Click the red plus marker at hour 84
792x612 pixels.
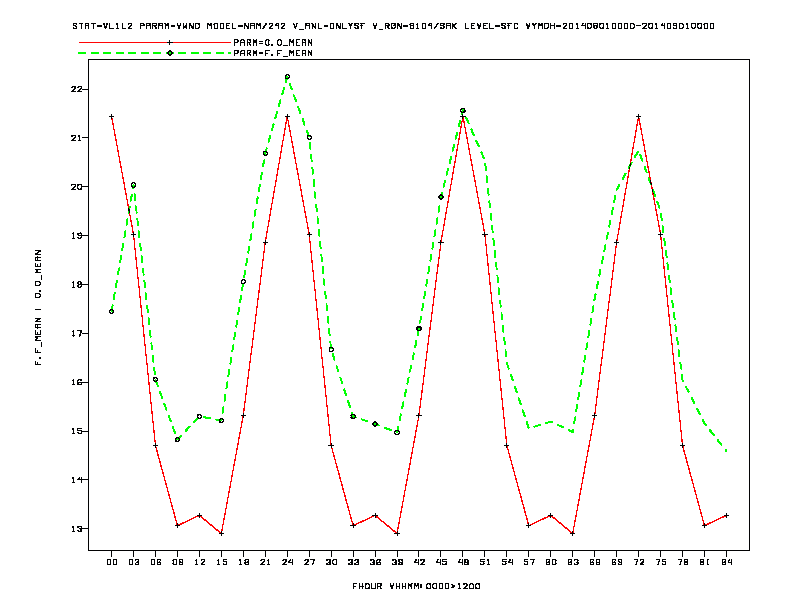[726, 516]
